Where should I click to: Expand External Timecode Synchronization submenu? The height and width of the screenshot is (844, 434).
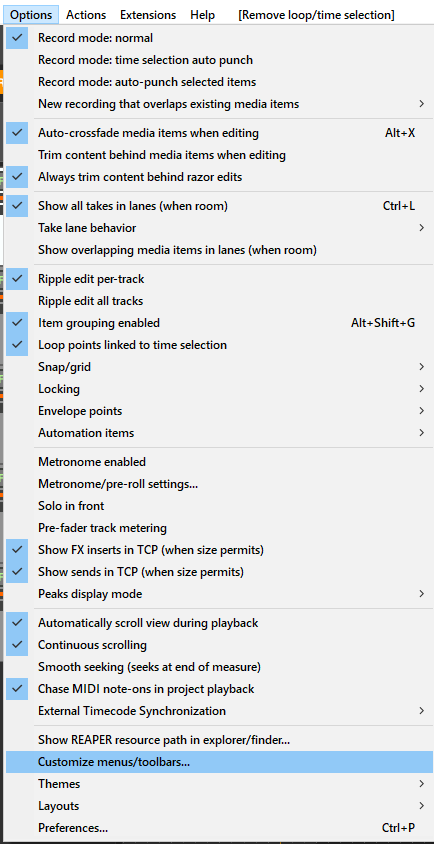coord(219,711)
